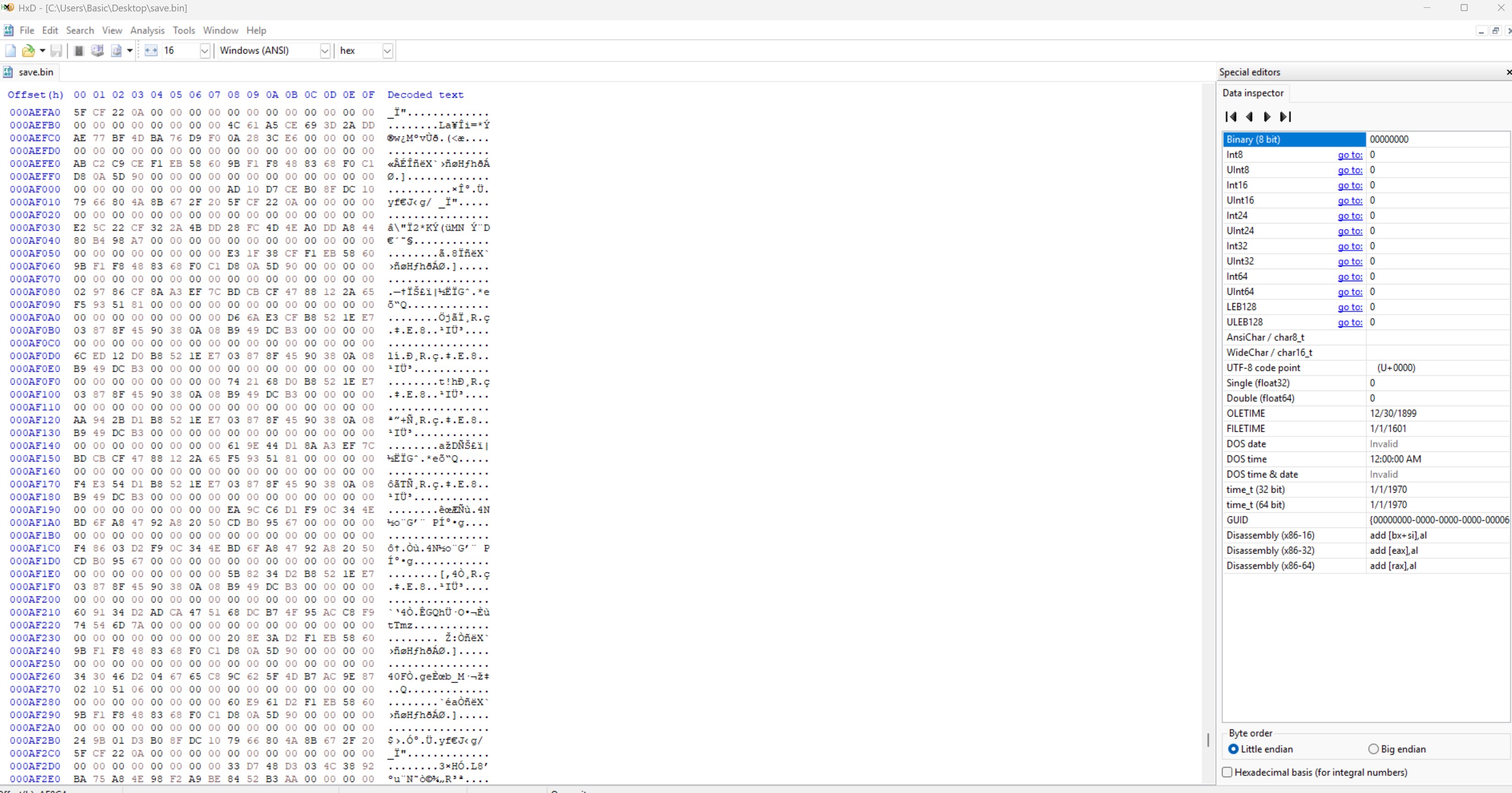Select the FILETIME row label
This screenshot has width=1512, height=793.
point(1246,429)
